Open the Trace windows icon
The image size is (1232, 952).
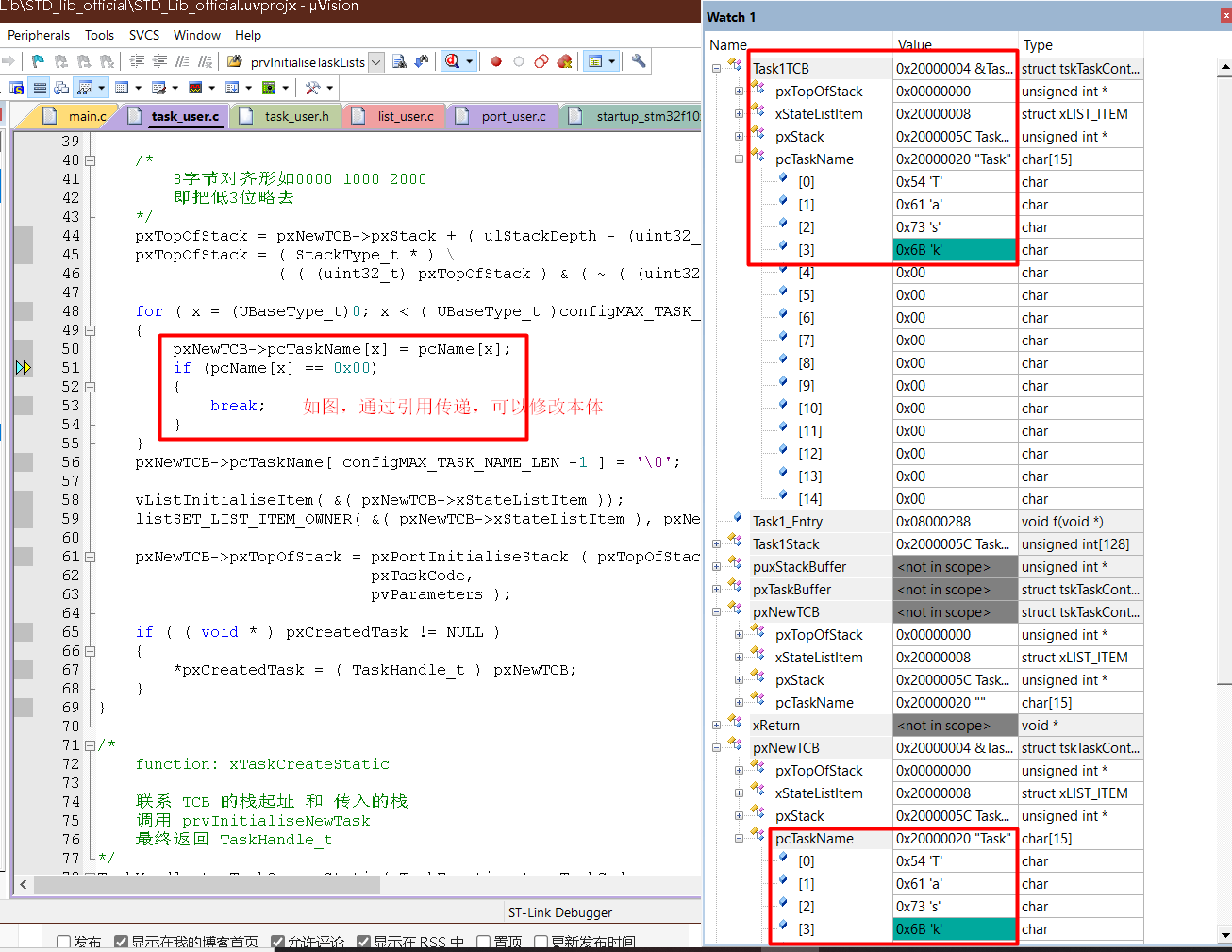[x=232, y=88]
